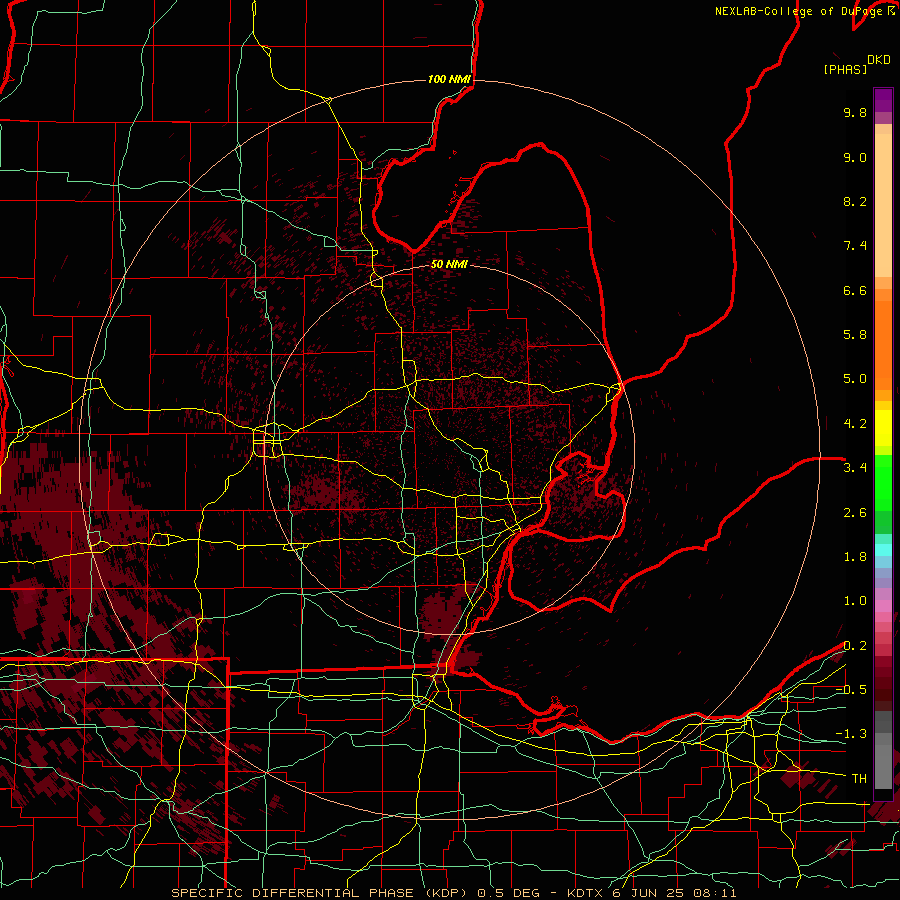Click the 7.4 legend value
Image resolution: width=900 pixels, height=900 pixels.
click(x=855, y=246)
